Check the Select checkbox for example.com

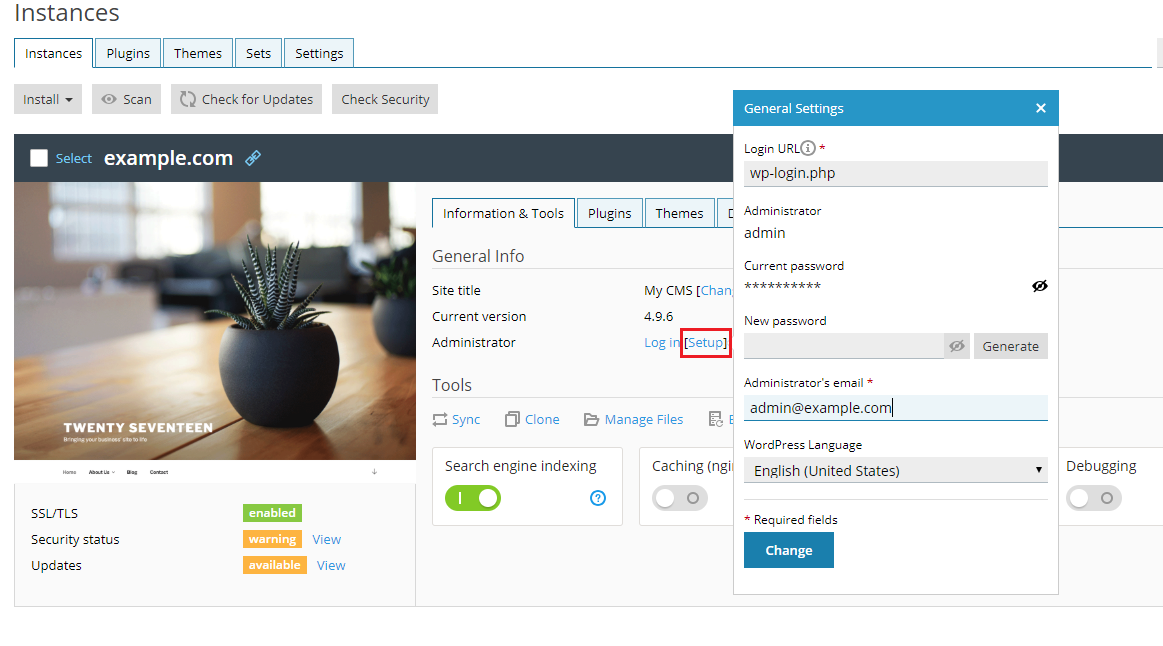[39, 158]
